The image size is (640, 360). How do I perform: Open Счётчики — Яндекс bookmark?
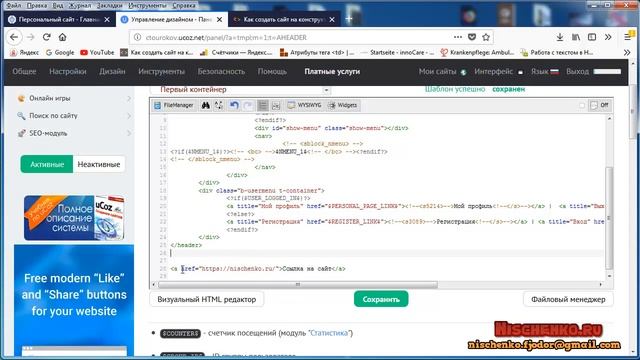click(236, 53)
